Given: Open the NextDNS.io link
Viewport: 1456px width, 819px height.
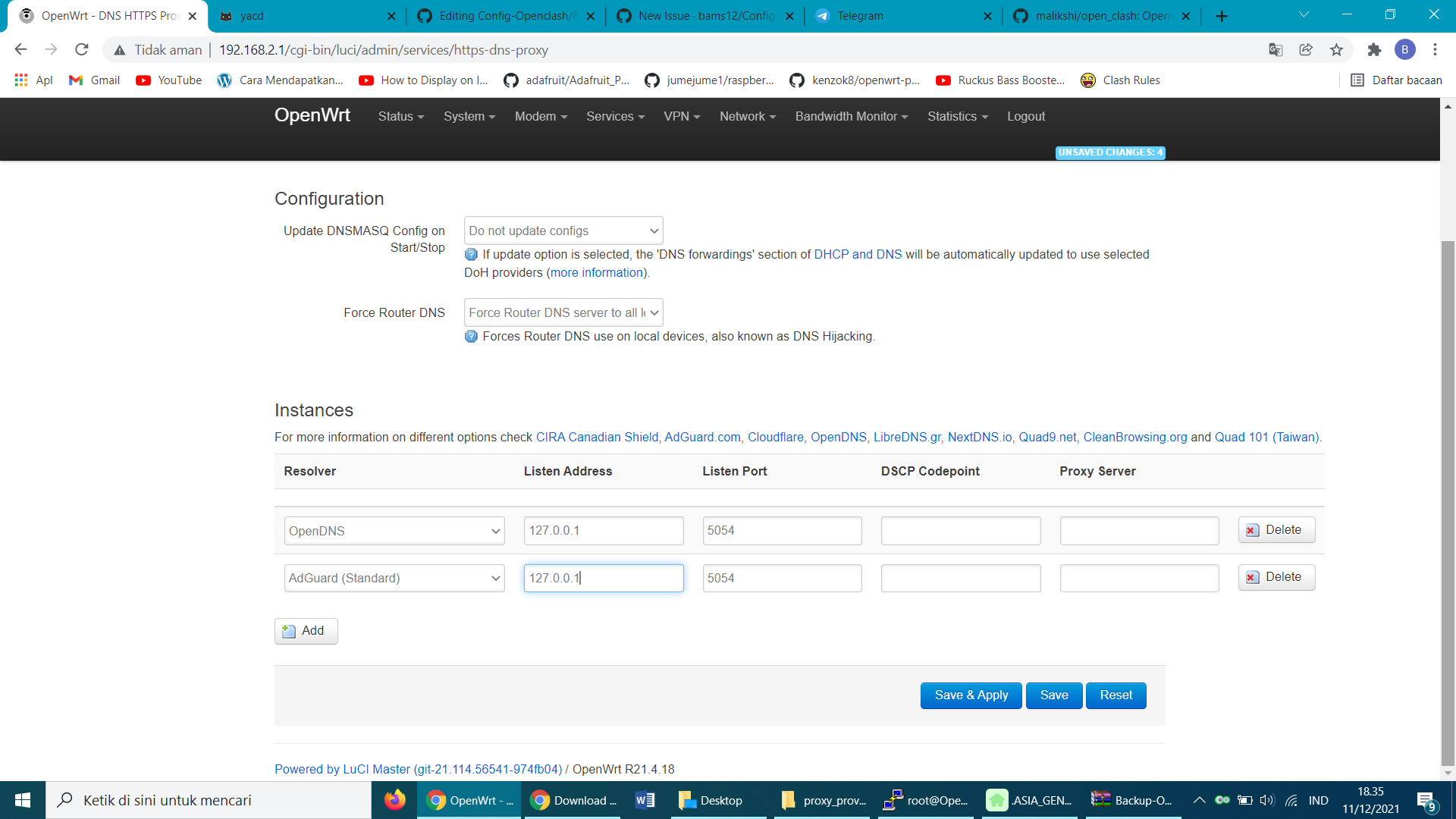Looking at the screenshot, I should (x=979, y=438).
